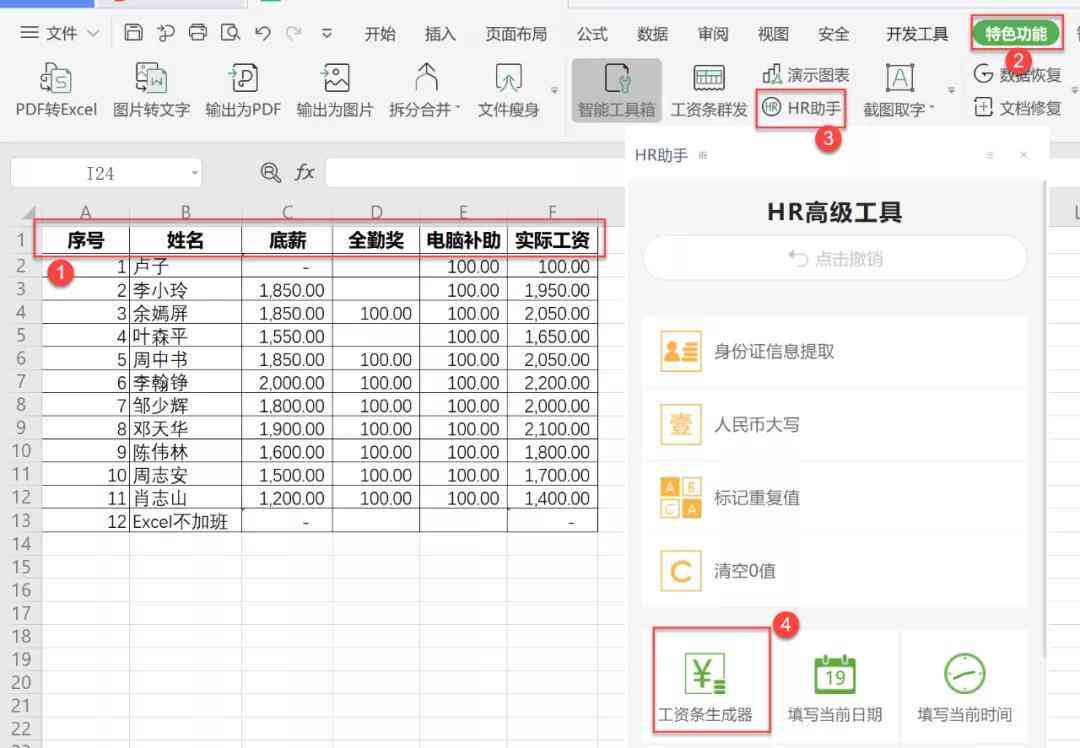Select column A header
Screen dimensions: 1080x748
(x=85, y=212)
